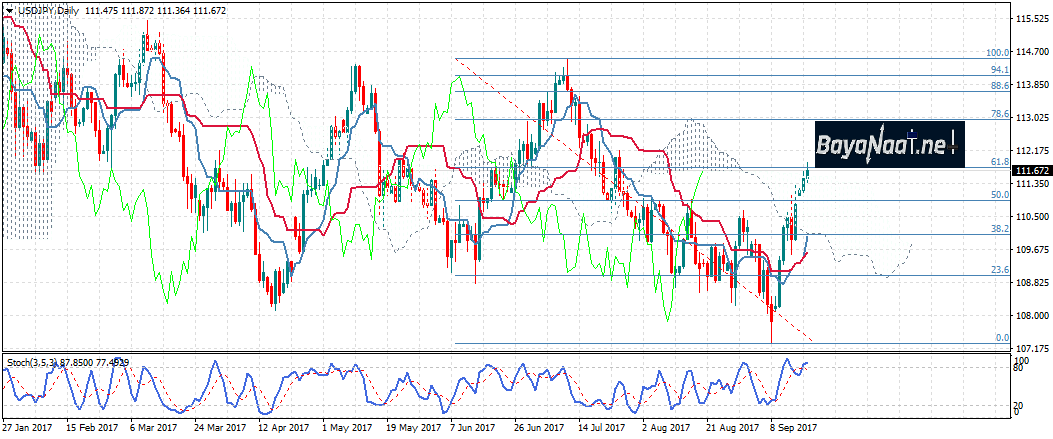
Task: Click the 38.2 Fibonacci level label
Action: [x=997, y=229]
